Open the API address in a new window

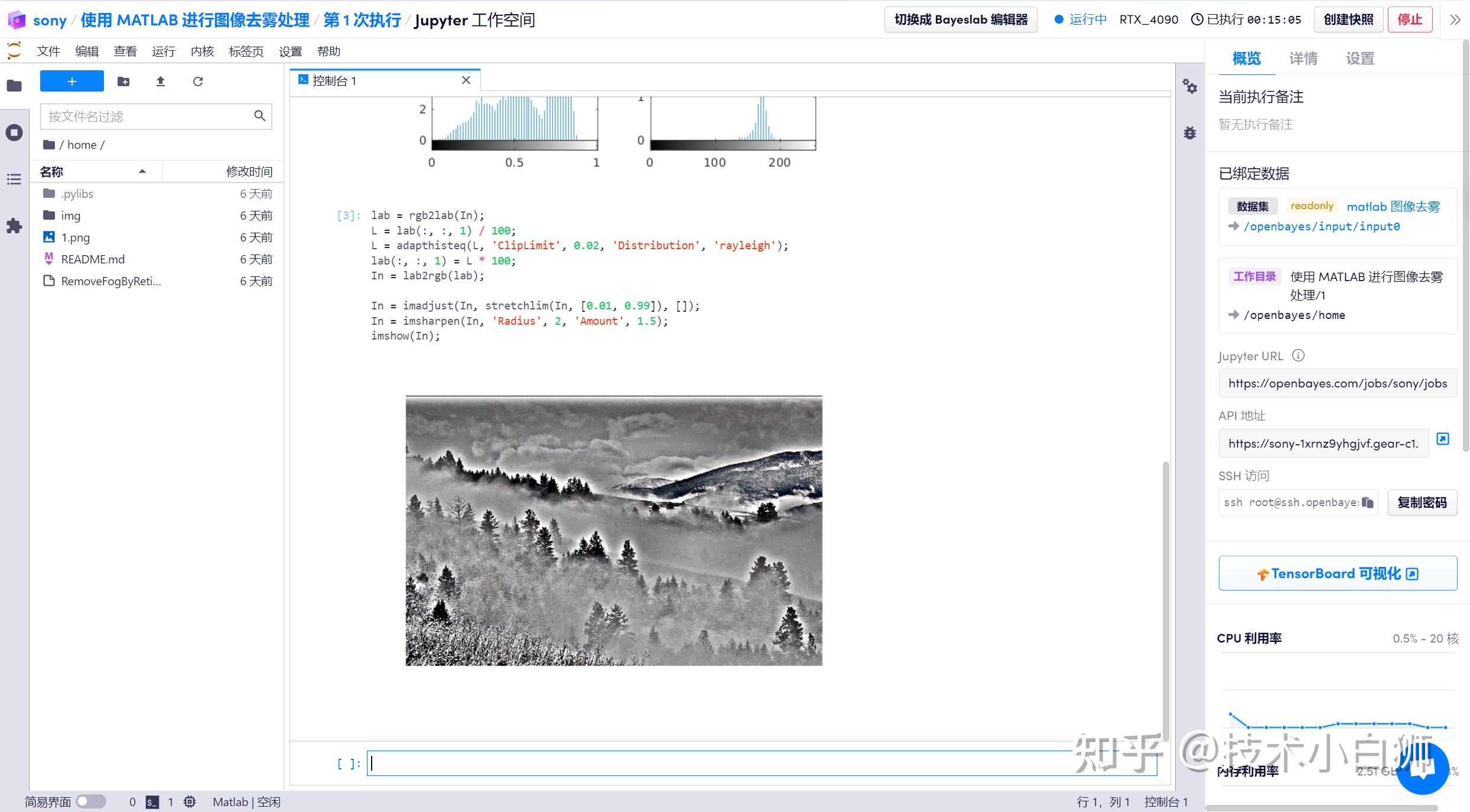(1443, 438)
